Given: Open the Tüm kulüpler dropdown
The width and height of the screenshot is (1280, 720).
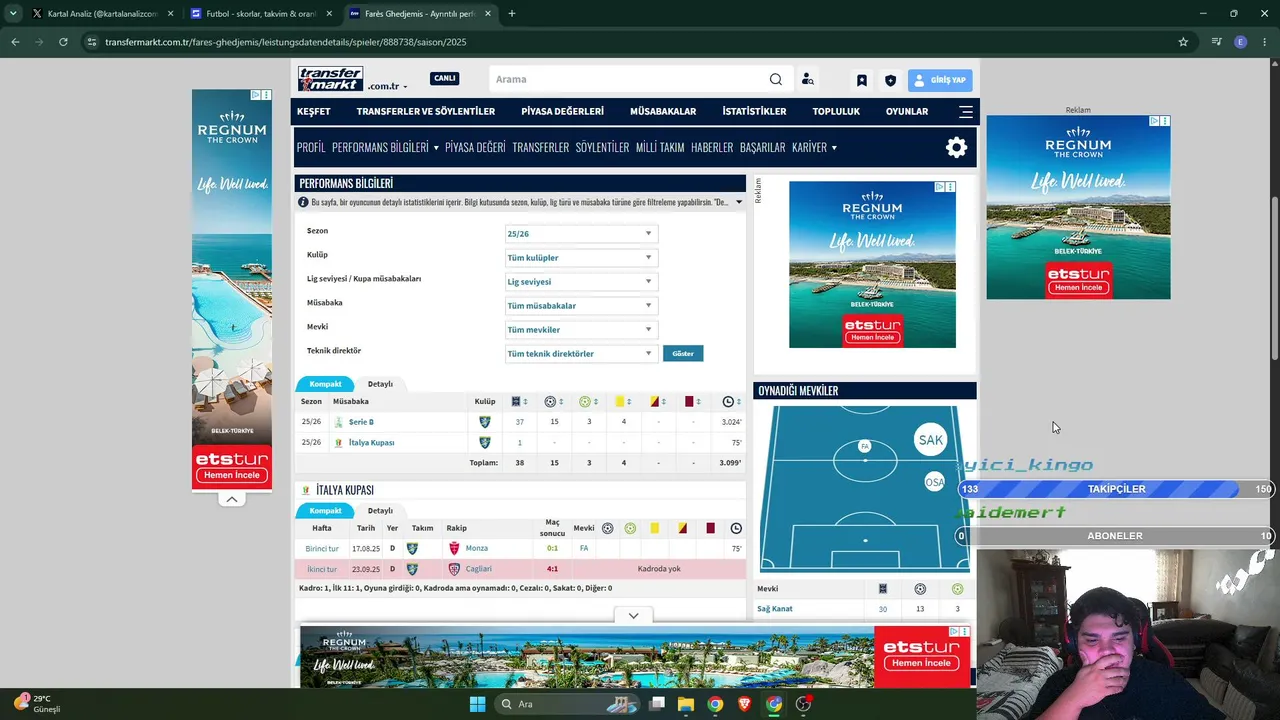Looking at the screenshot, I should click(x=581, y=258).
